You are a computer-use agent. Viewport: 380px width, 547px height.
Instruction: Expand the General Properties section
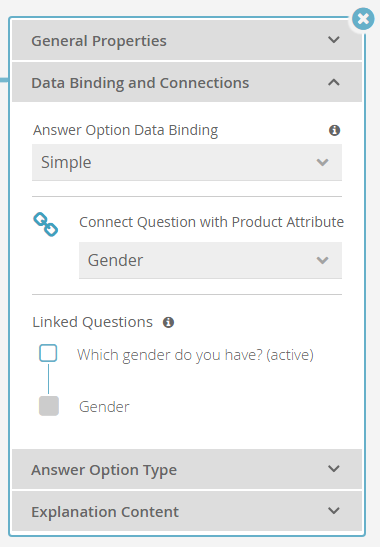187,40
